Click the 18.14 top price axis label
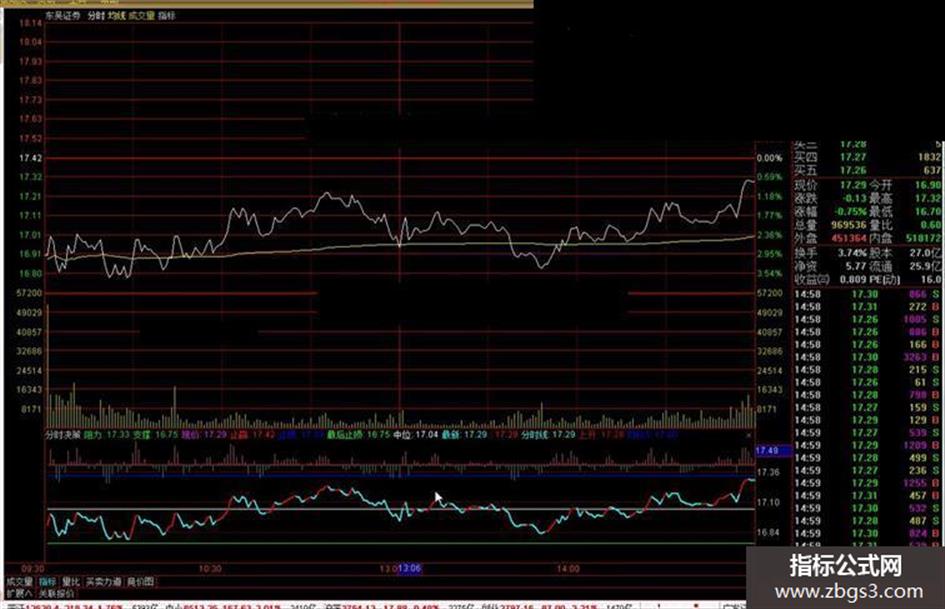This screenshot has height=609, width=945. tap(30, 24)
